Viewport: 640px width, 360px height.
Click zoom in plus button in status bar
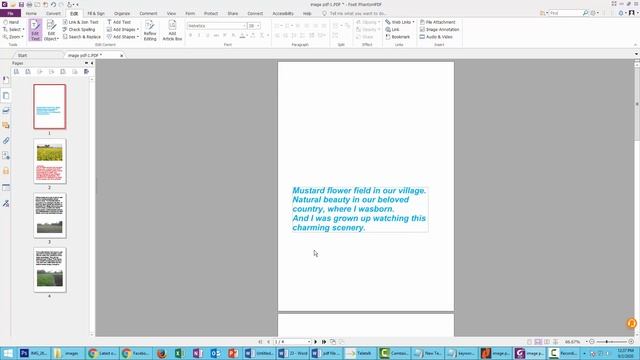point(631,342)
